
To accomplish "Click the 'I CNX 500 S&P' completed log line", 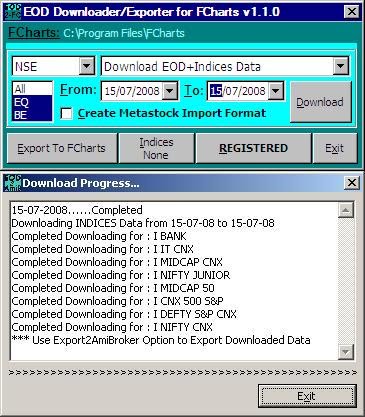I will 118,301.
